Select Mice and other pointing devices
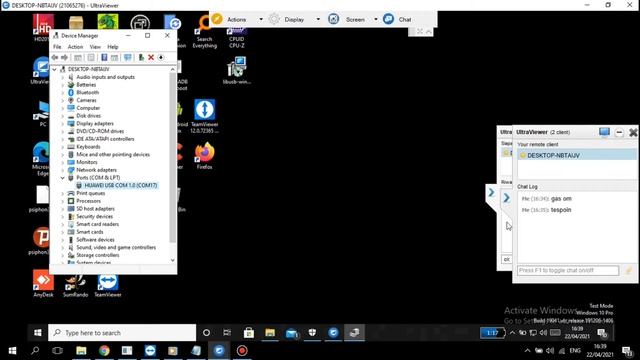 point(113,154)
